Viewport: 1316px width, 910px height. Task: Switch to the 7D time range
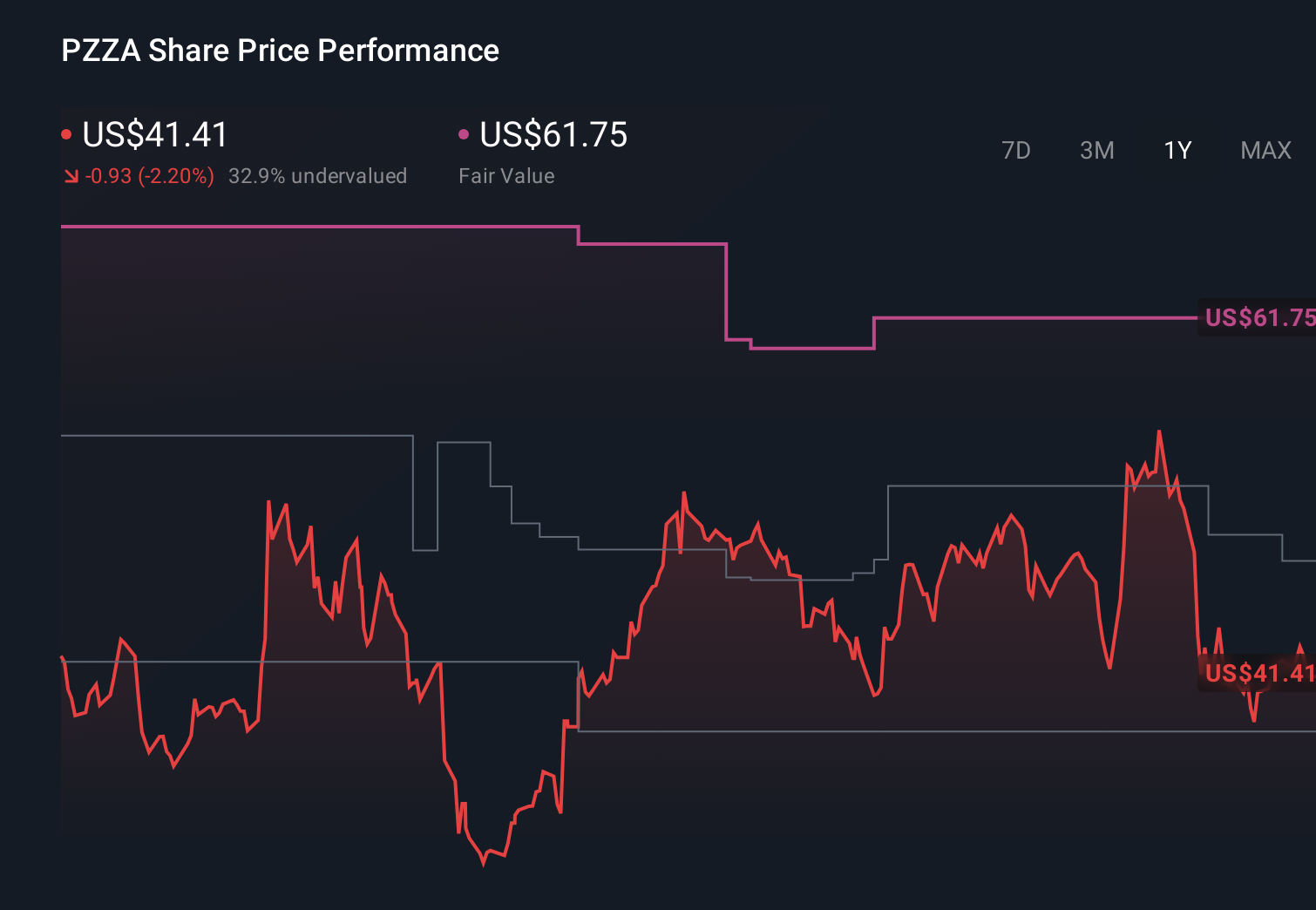click(1017, 150)
